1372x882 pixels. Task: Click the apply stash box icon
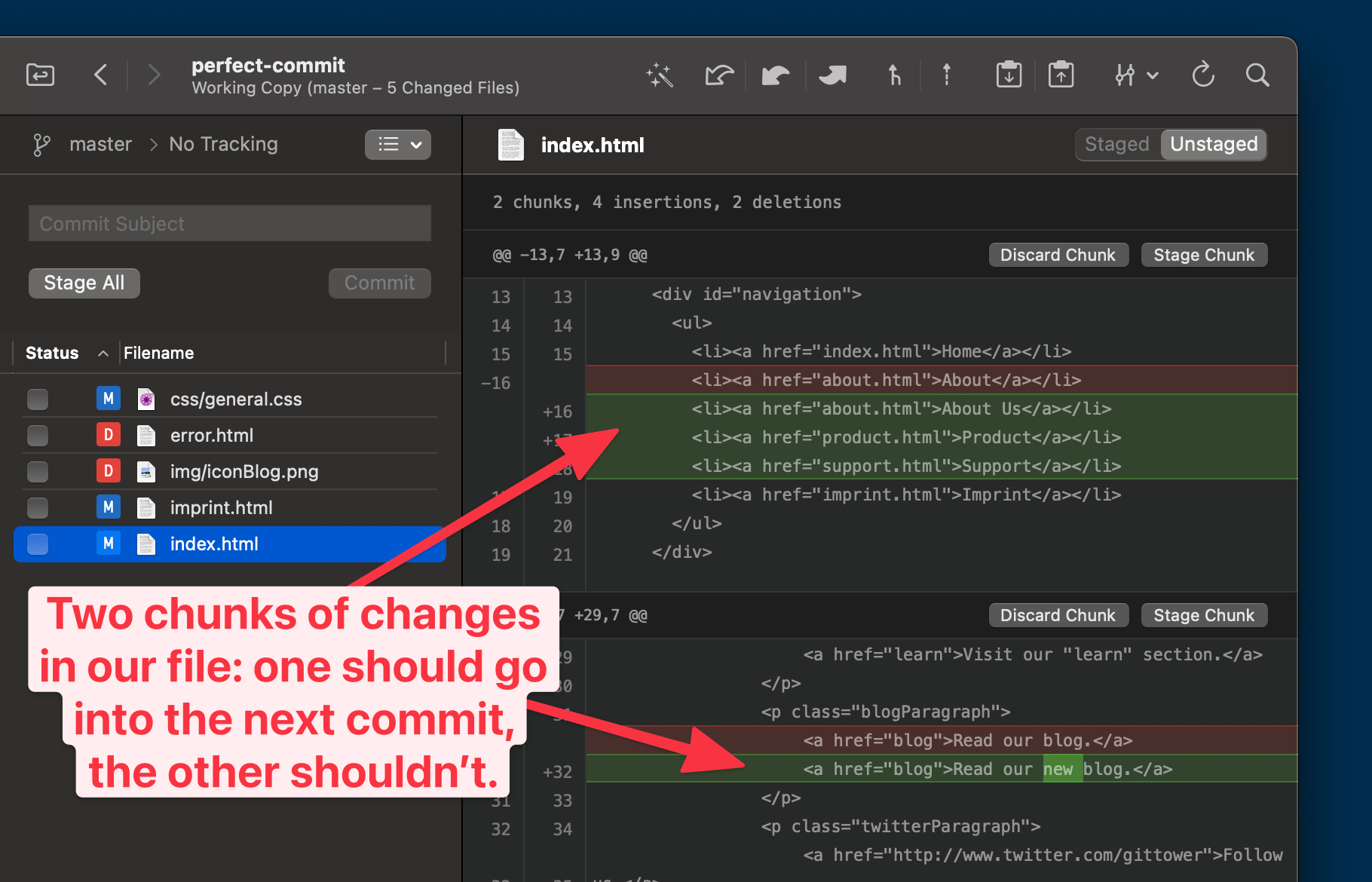1061,75
